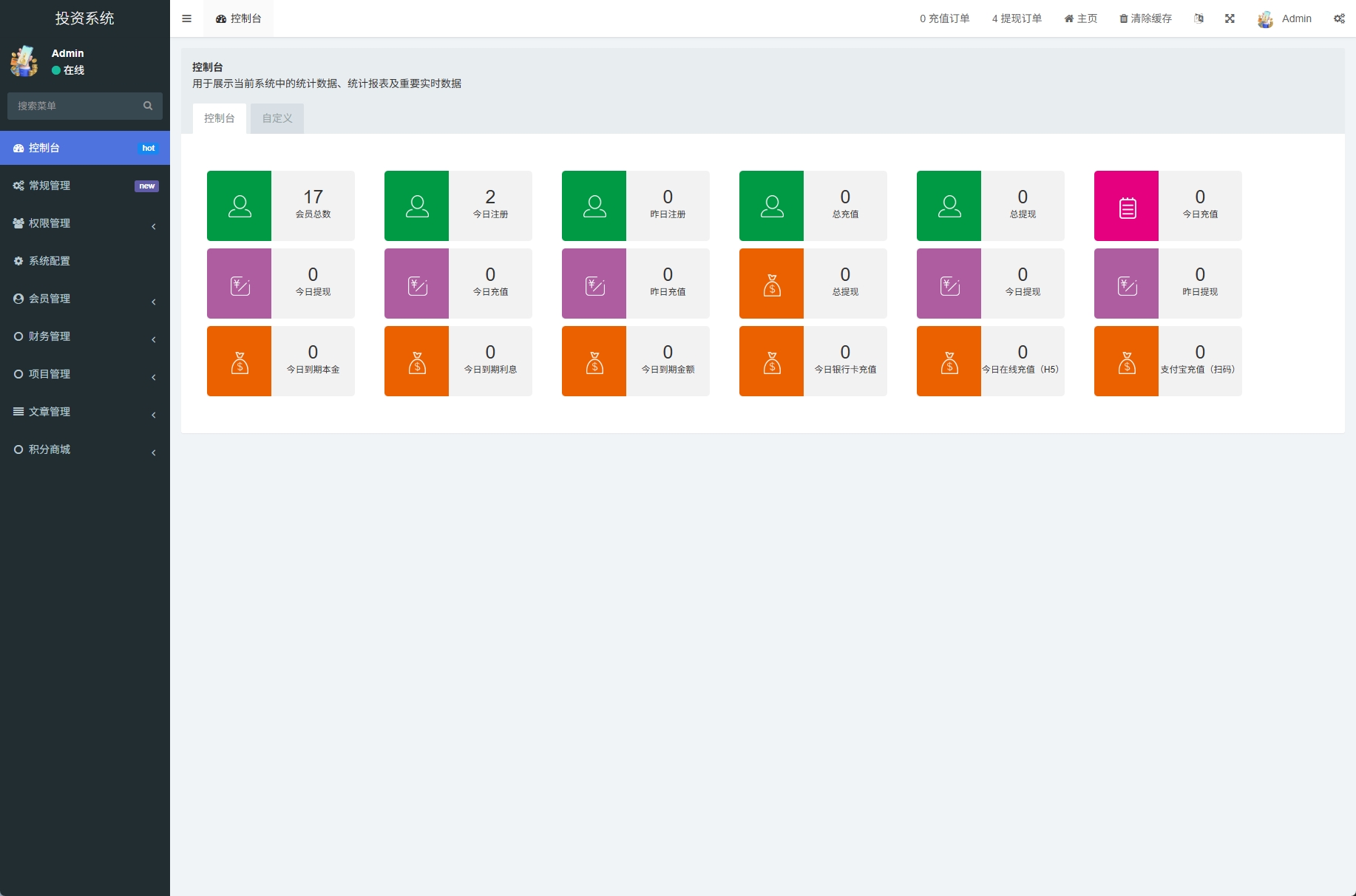Open the 提现订单 link in header

[1017, 18]
